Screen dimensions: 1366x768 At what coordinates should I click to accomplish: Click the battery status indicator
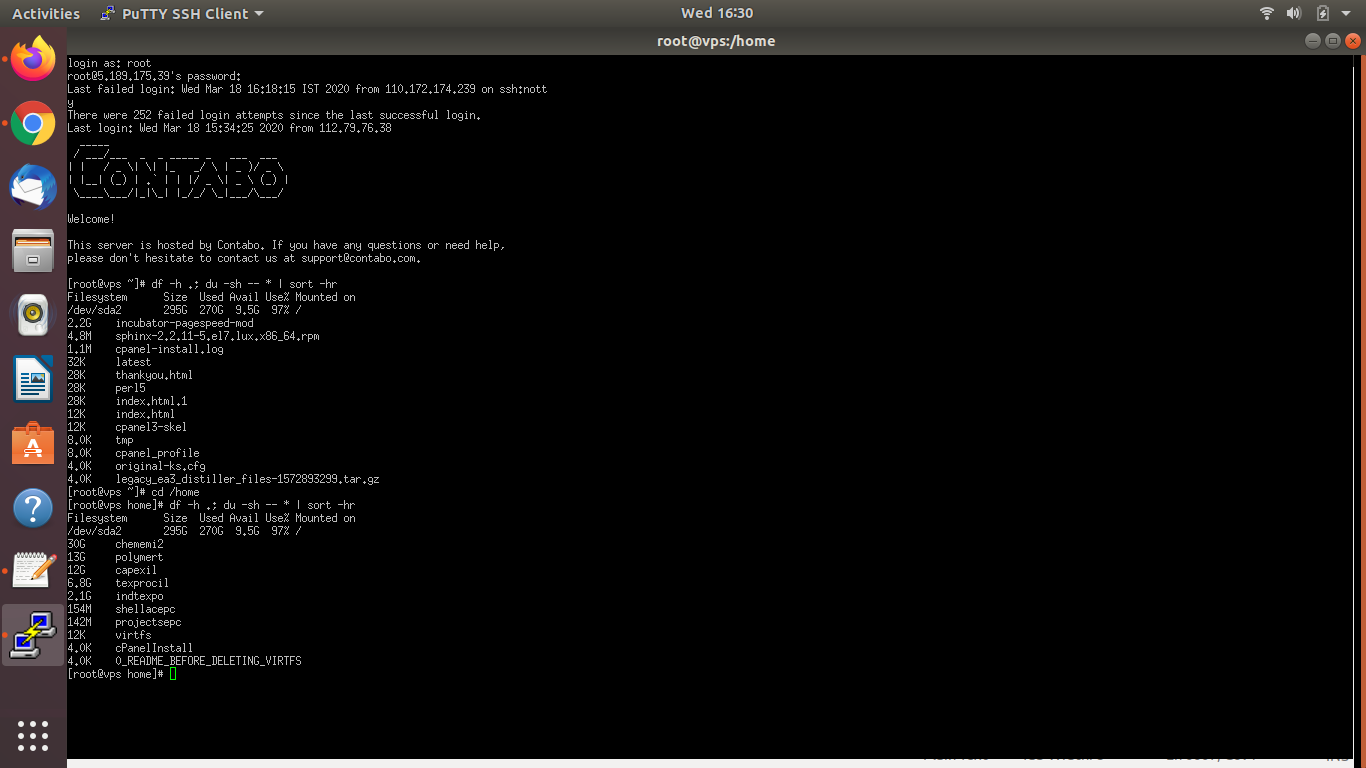pos(1323,13)
